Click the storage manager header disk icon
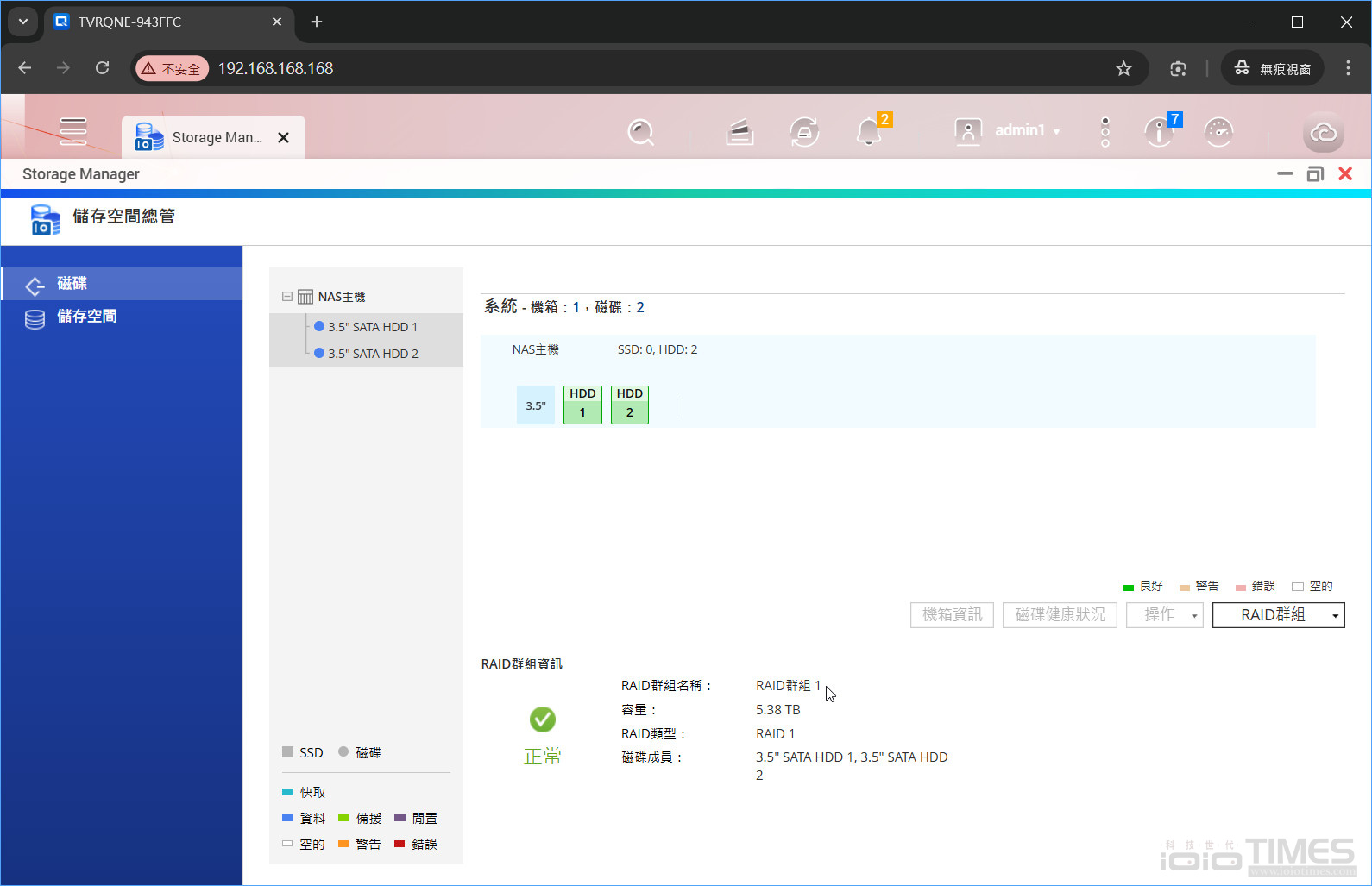Viewport: 1372px width, 886px height. pos(45,219)
